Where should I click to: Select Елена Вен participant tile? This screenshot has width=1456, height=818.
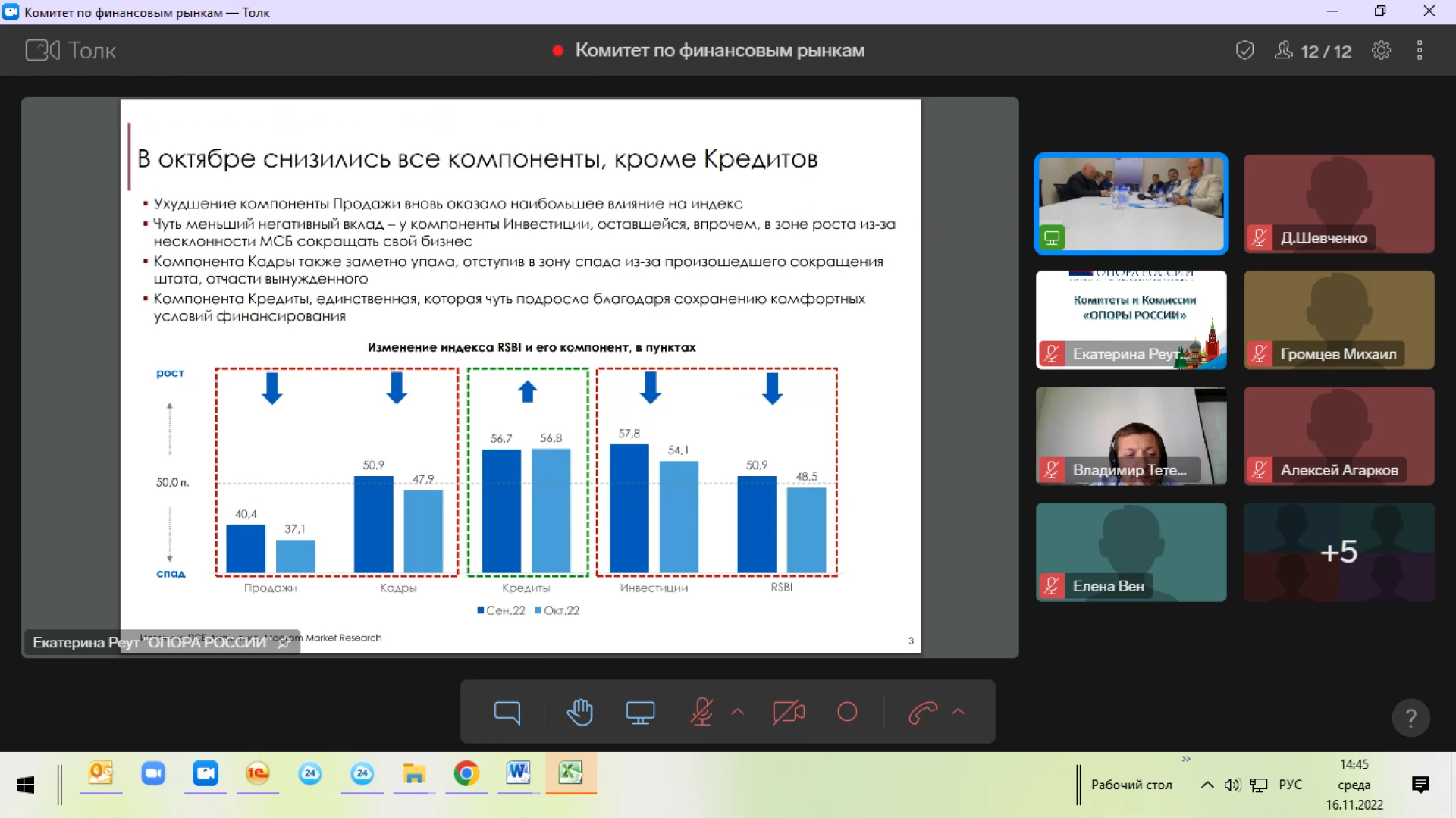(x=1131, y=552)
